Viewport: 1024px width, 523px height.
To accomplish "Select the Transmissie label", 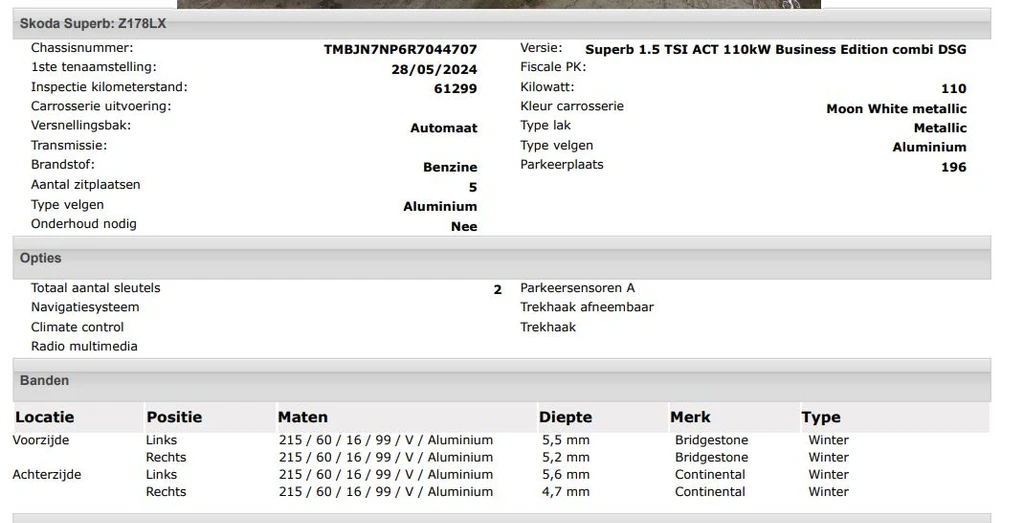I will click(x=69, y=145).
